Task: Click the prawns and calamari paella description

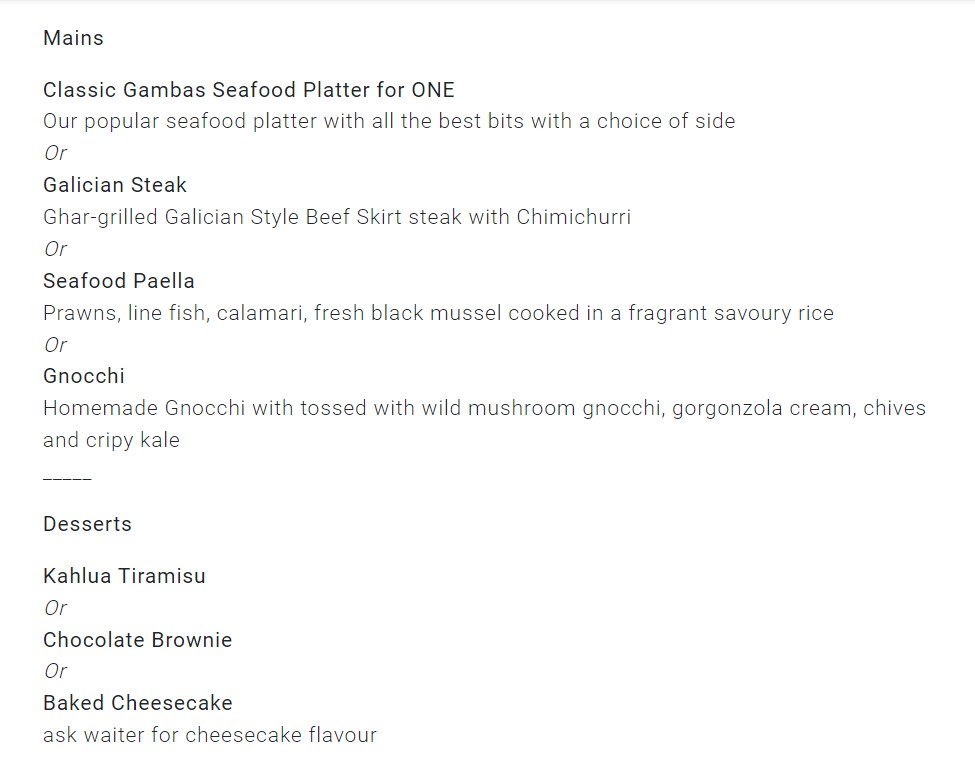Action: pyautogui.click(x=437, y=313)
